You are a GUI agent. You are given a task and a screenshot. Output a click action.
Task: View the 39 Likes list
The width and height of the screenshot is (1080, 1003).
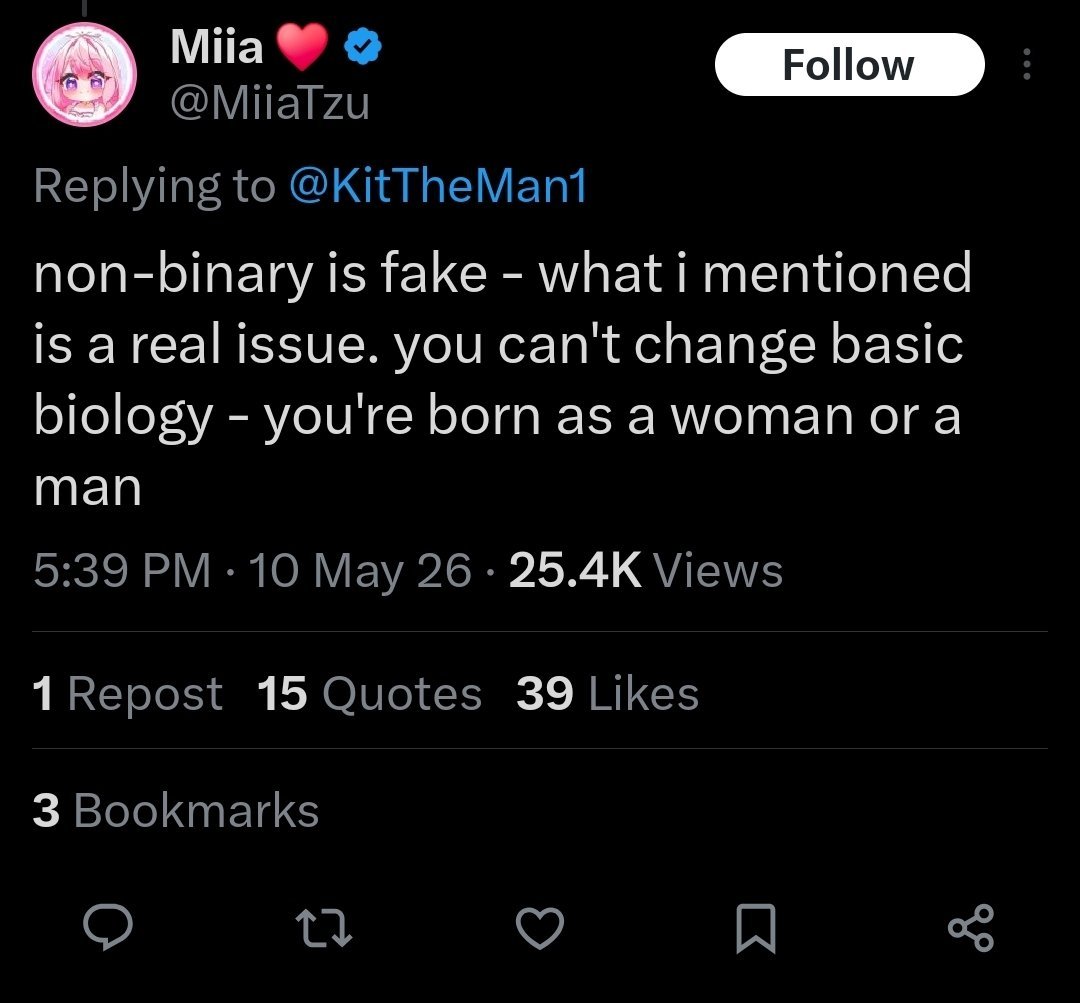click(x=608, y=693)
